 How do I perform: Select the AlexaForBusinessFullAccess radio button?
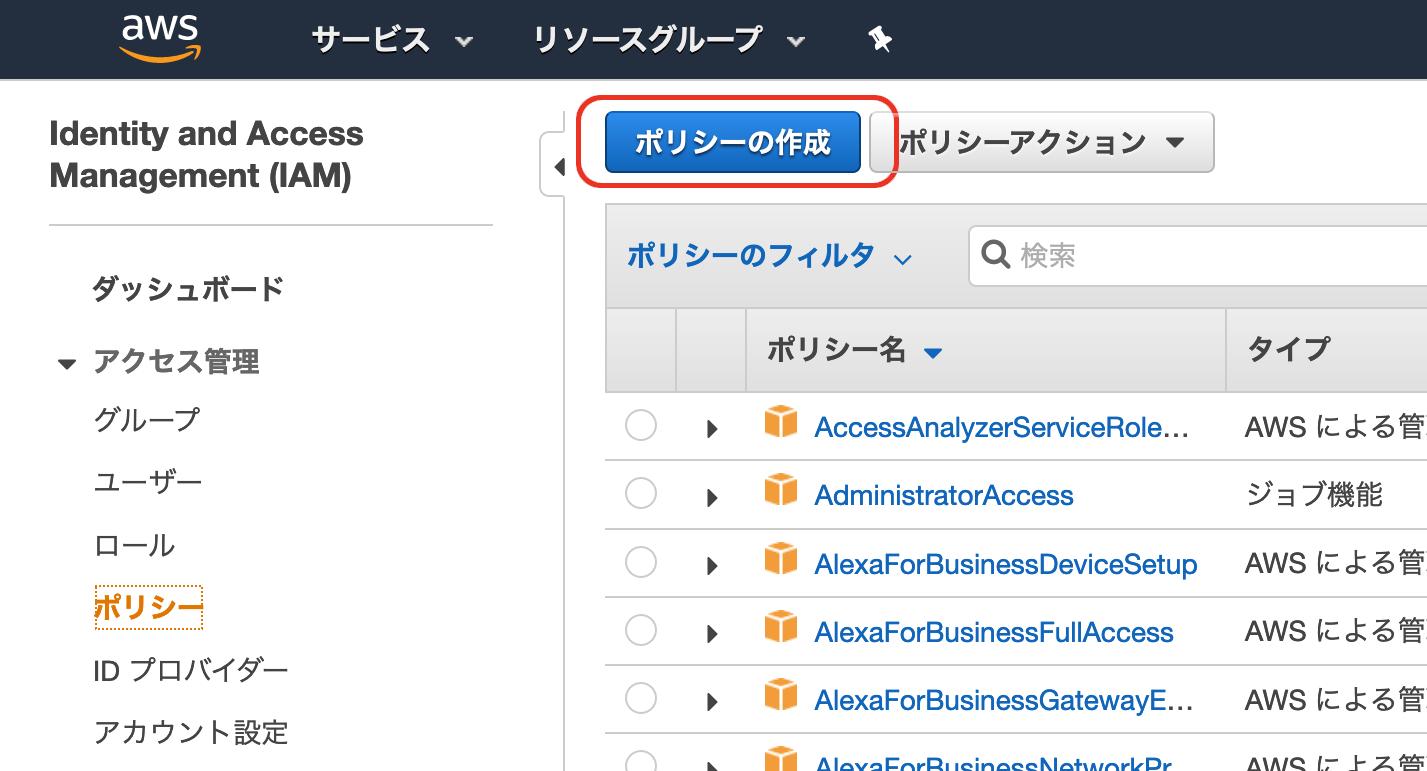click(640, 630)
